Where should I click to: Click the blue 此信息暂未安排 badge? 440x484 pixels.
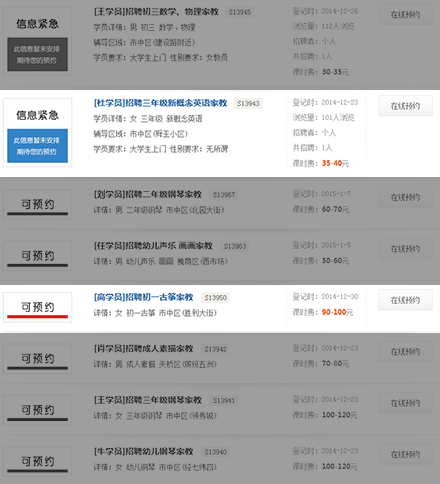click(x=38, y=146)
